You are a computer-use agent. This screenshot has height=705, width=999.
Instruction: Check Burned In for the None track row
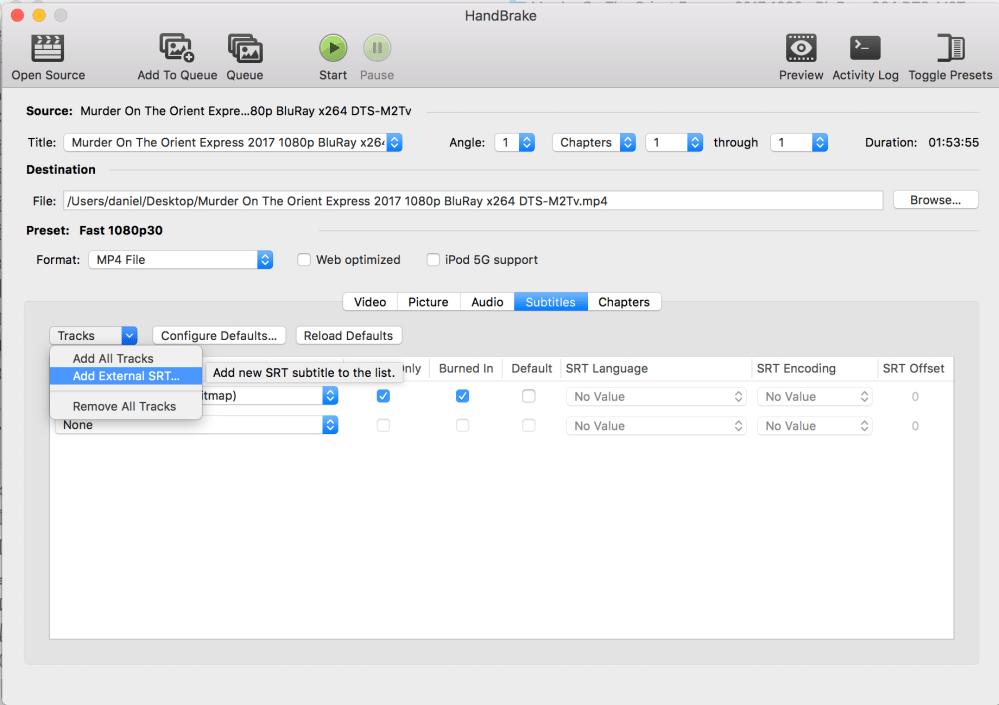(463, 425)
